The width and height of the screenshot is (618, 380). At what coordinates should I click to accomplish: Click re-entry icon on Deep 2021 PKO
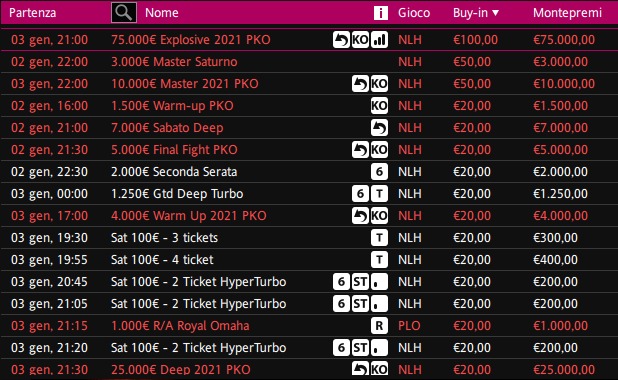click(x=360, y=369)
